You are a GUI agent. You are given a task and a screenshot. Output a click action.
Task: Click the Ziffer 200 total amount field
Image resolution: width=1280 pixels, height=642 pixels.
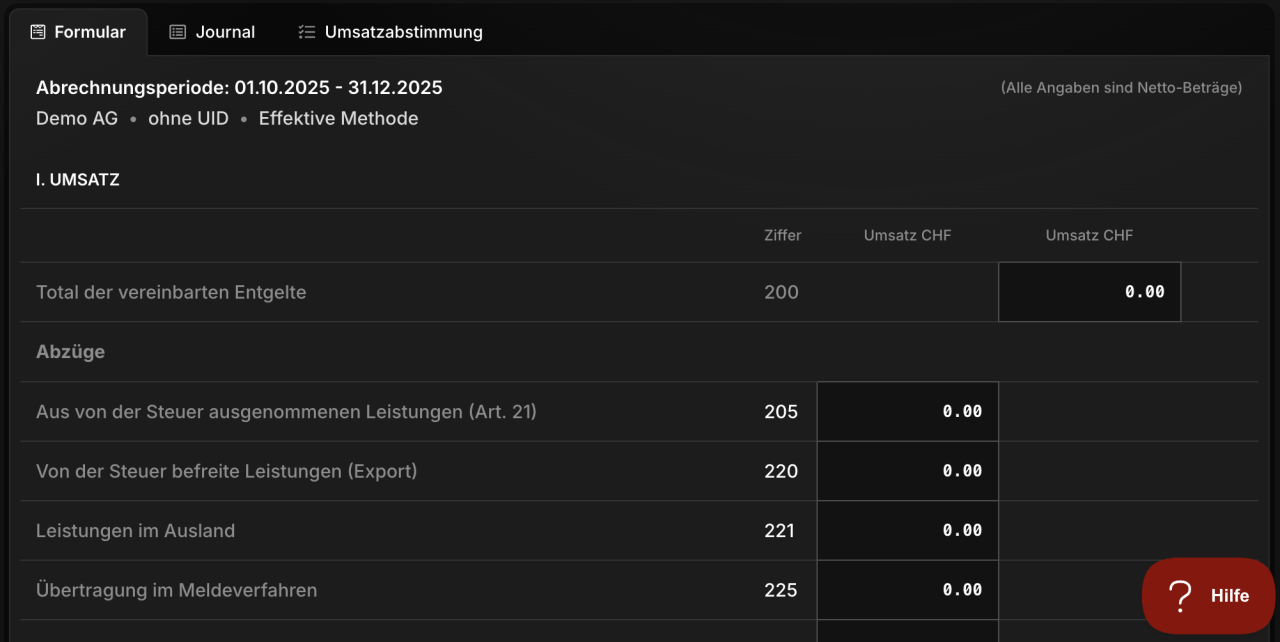[1089, 292]
